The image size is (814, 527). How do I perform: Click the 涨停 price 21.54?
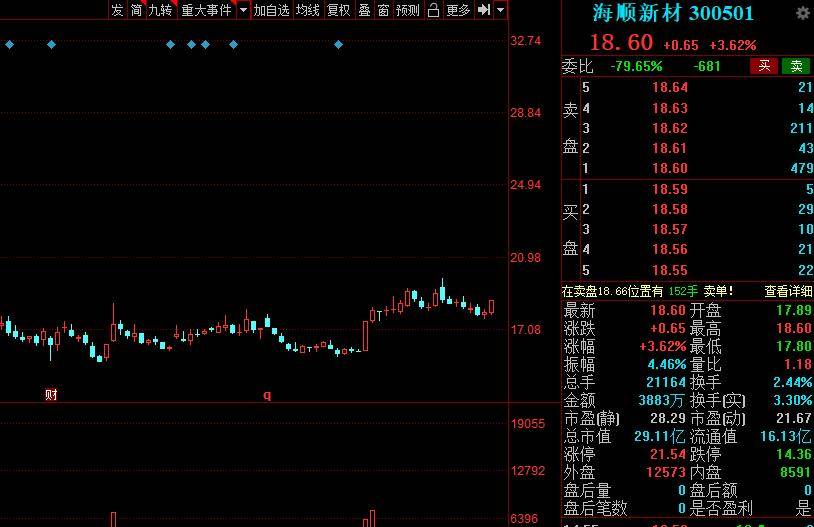[668, 454]
